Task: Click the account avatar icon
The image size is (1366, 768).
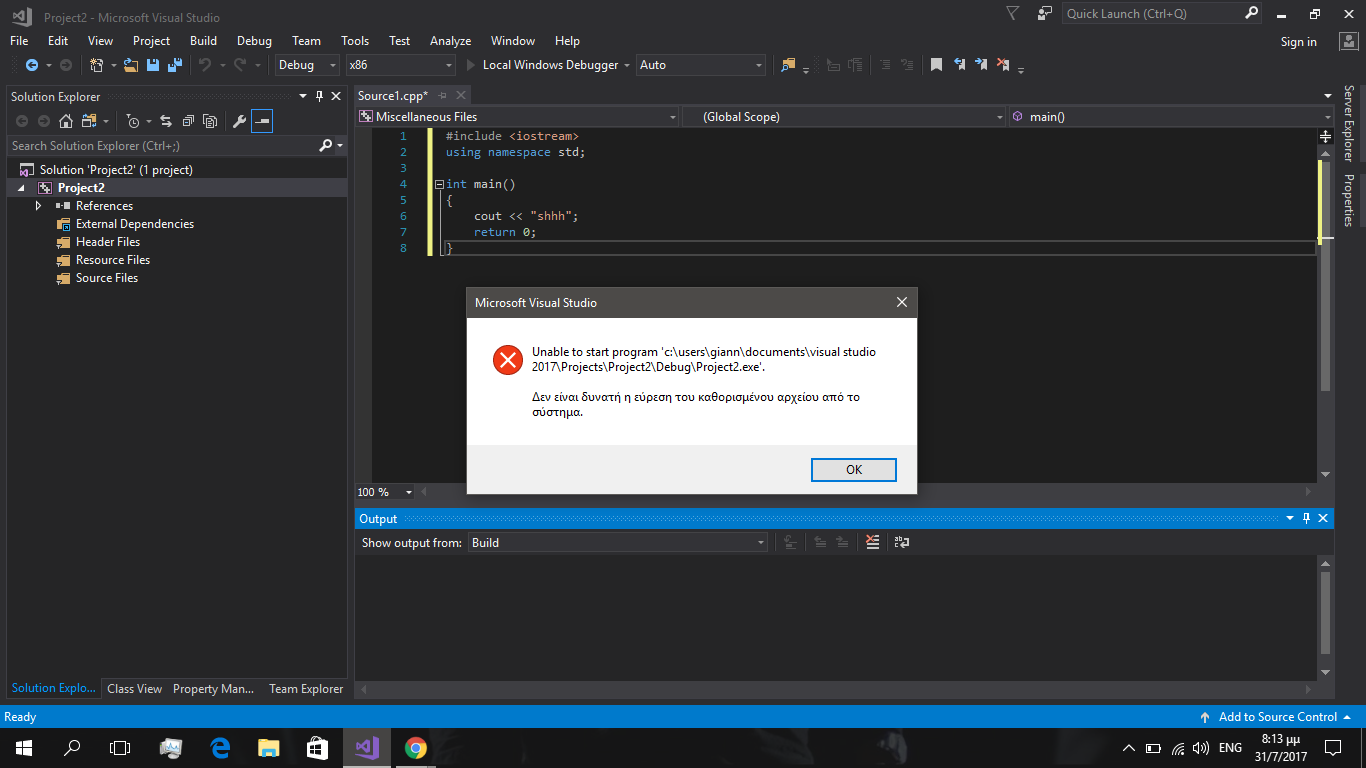Action: (1348, 41)
